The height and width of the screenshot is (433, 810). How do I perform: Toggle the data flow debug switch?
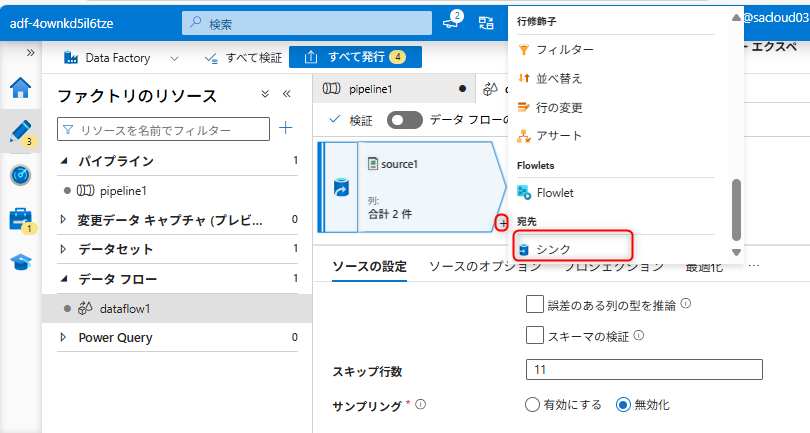click(x=405, y=120)
